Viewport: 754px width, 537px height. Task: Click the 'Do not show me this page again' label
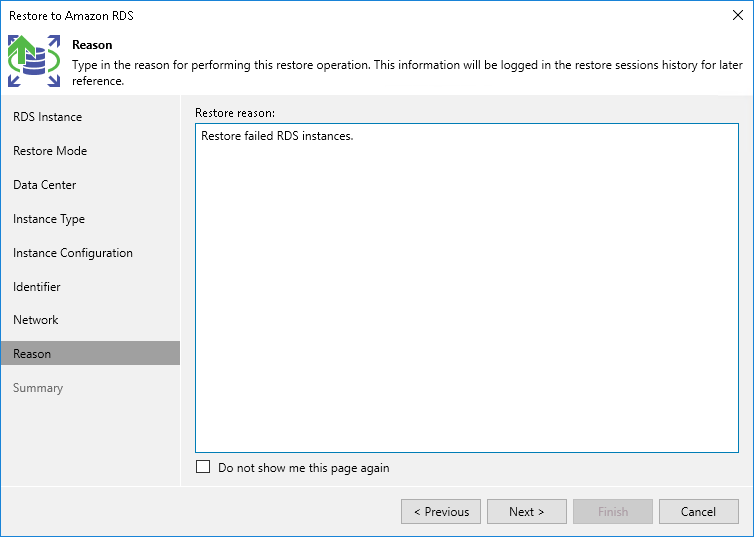pos(304,468)
